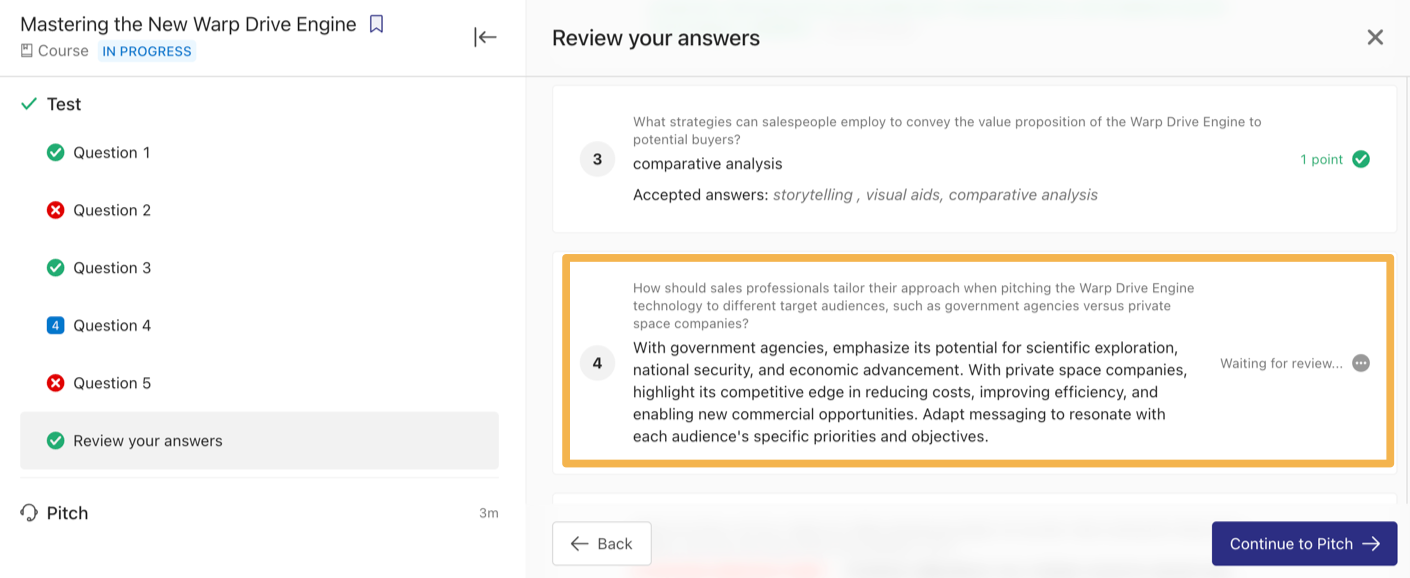
Task: Go Back to the previous step
Action: [602, 544]
